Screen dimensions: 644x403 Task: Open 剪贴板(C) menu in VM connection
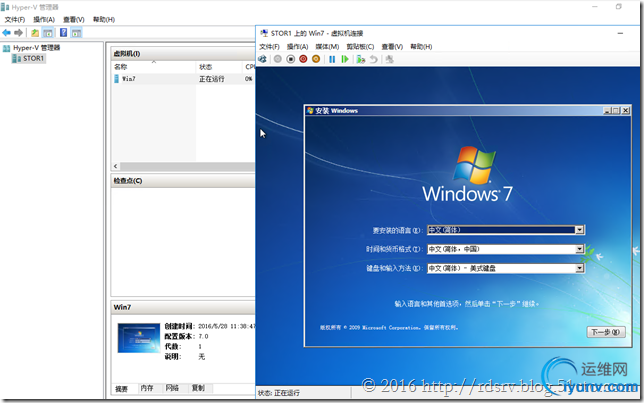point(360,46)
